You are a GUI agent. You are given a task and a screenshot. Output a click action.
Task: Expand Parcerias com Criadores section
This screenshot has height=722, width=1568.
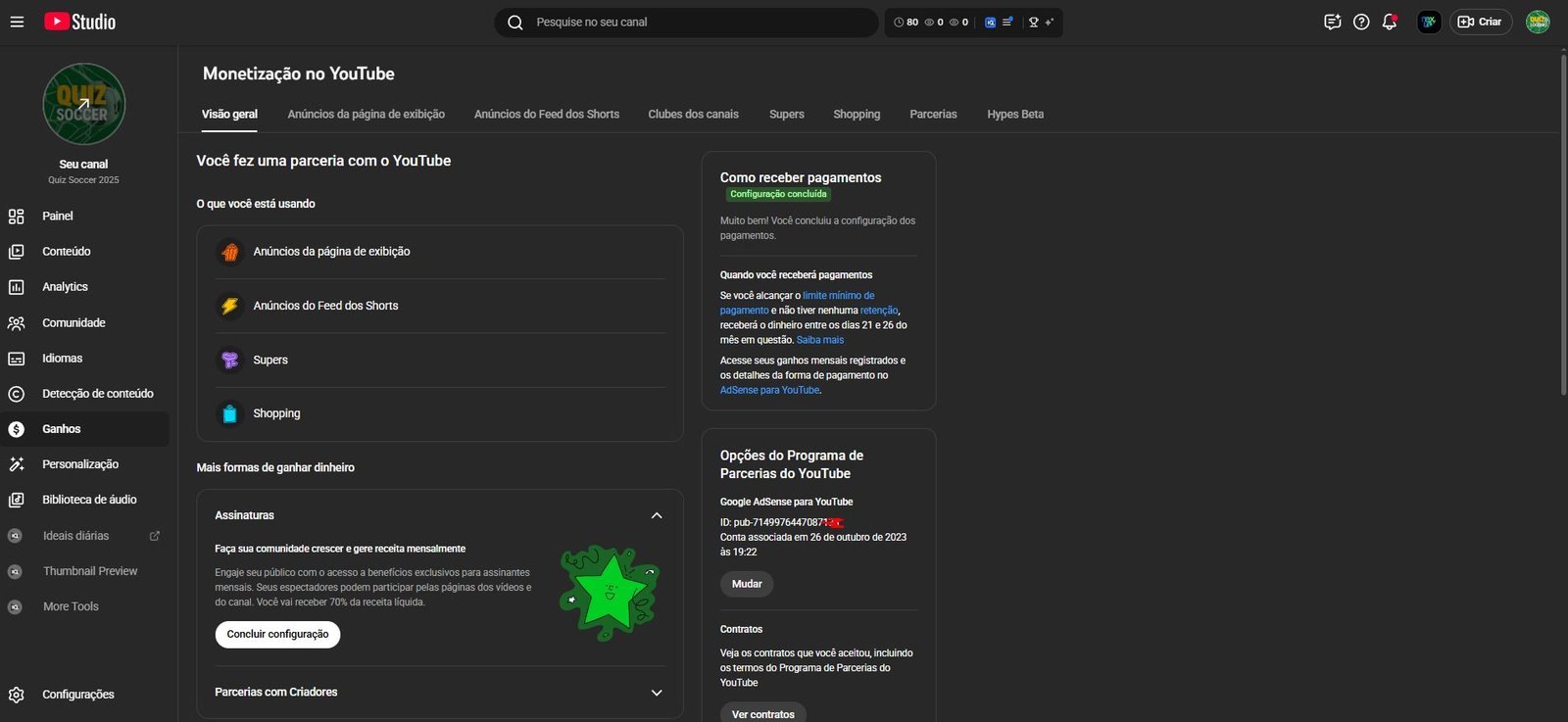pyautogui.click(x=657, y=693)
